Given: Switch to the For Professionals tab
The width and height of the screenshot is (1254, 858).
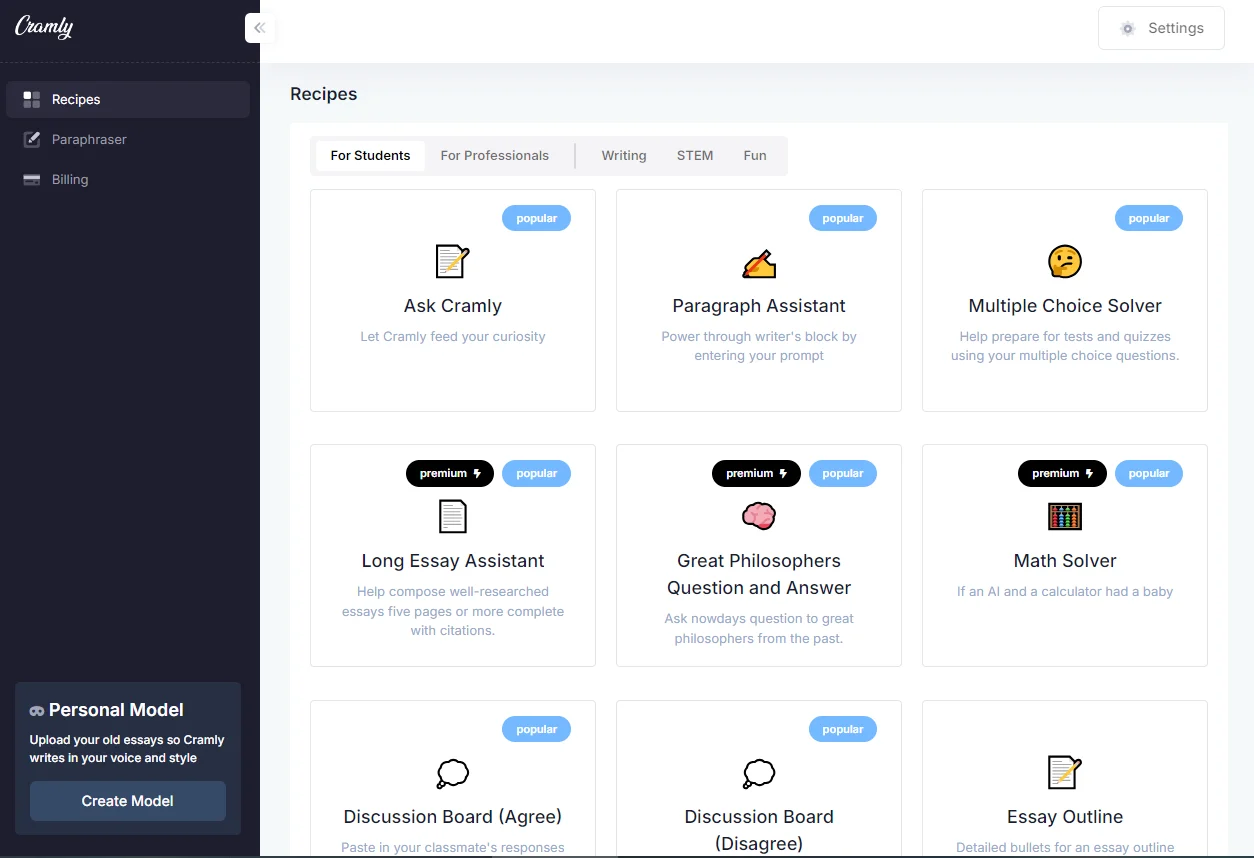Looking at the screenshot, I should [x=494, y=155].
